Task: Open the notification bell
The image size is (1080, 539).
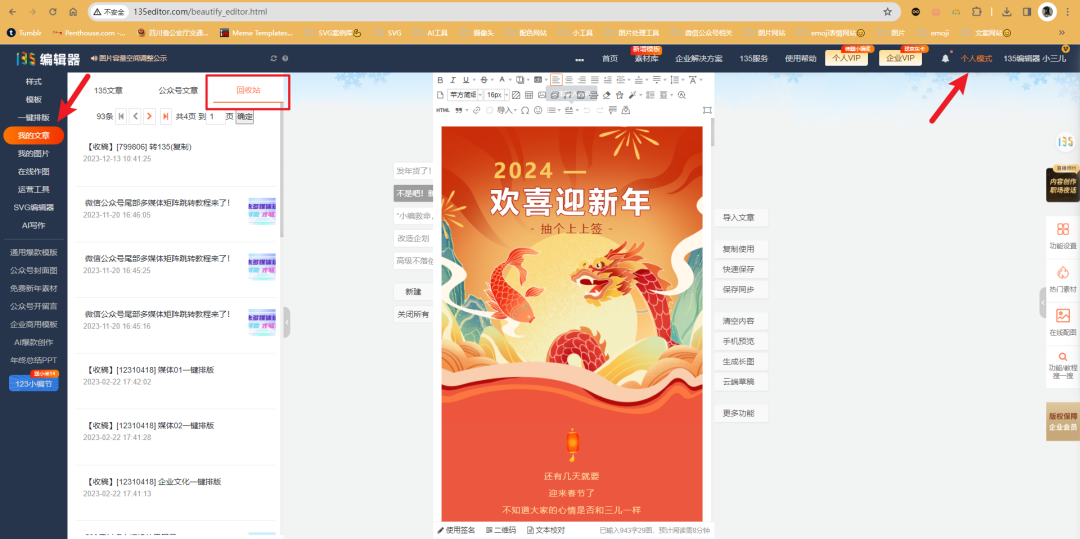Action: [x=945, y=59]
